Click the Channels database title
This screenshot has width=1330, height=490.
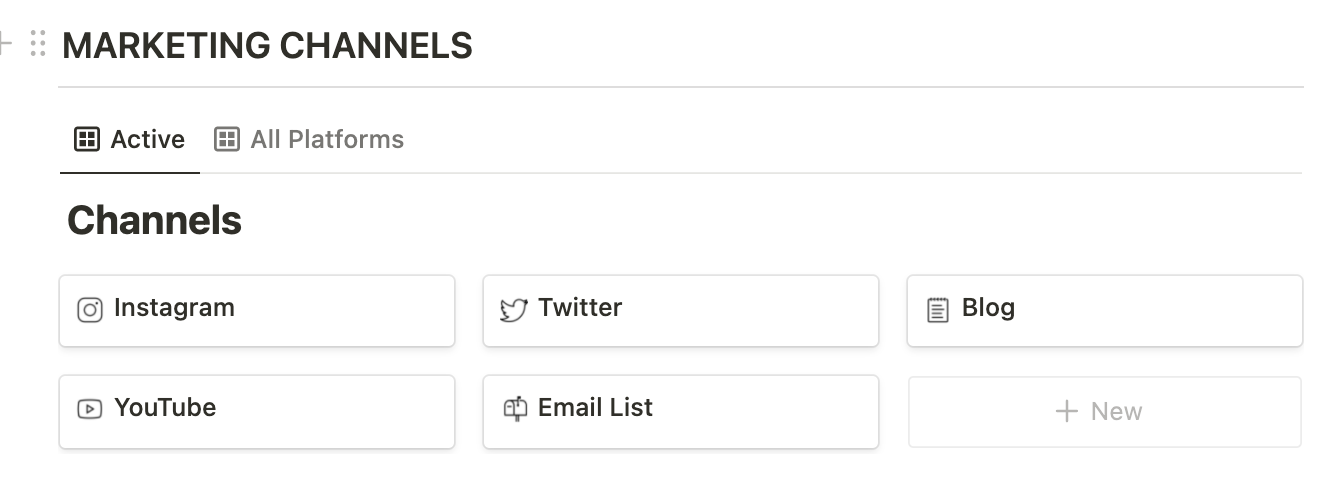point(154,220)
